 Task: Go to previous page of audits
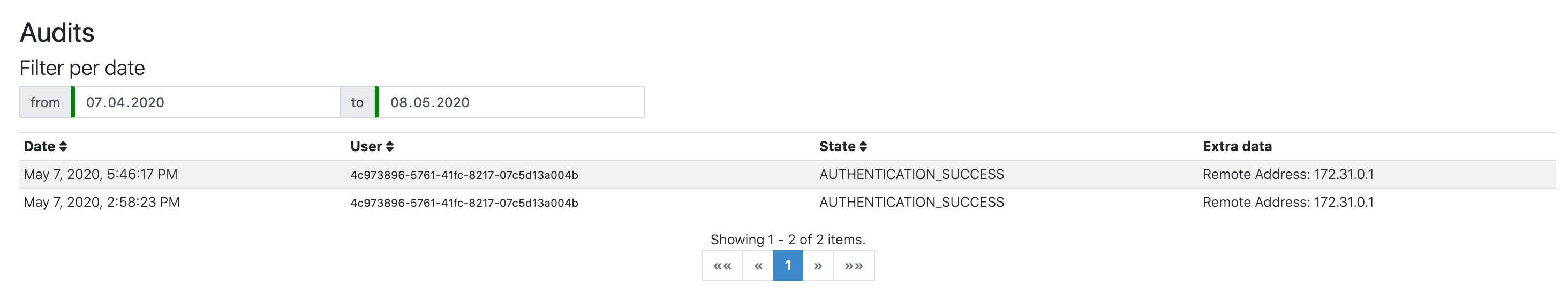point(758,265)
